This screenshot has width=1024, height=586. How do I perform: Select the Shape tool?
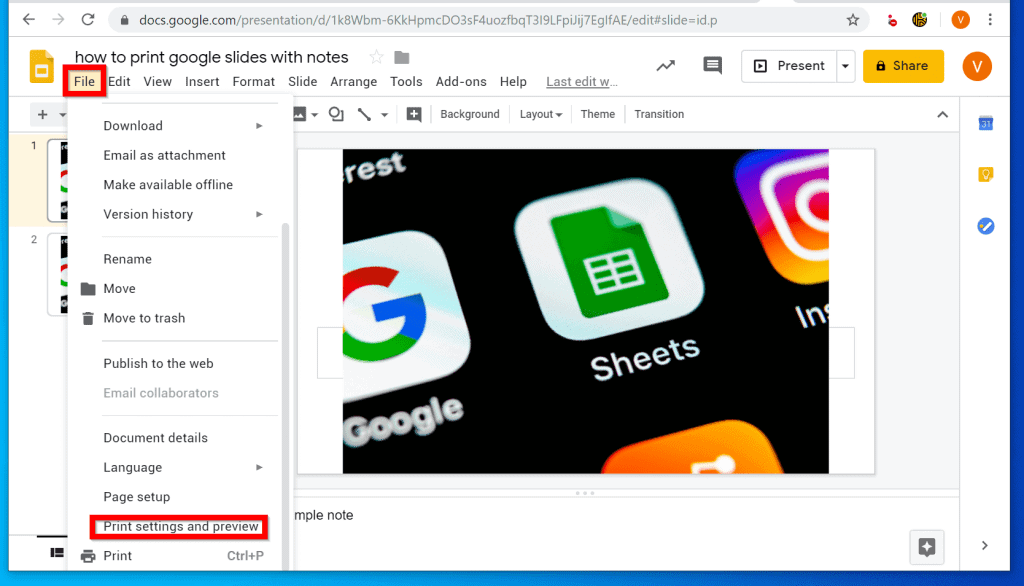[x=335, y=114]
